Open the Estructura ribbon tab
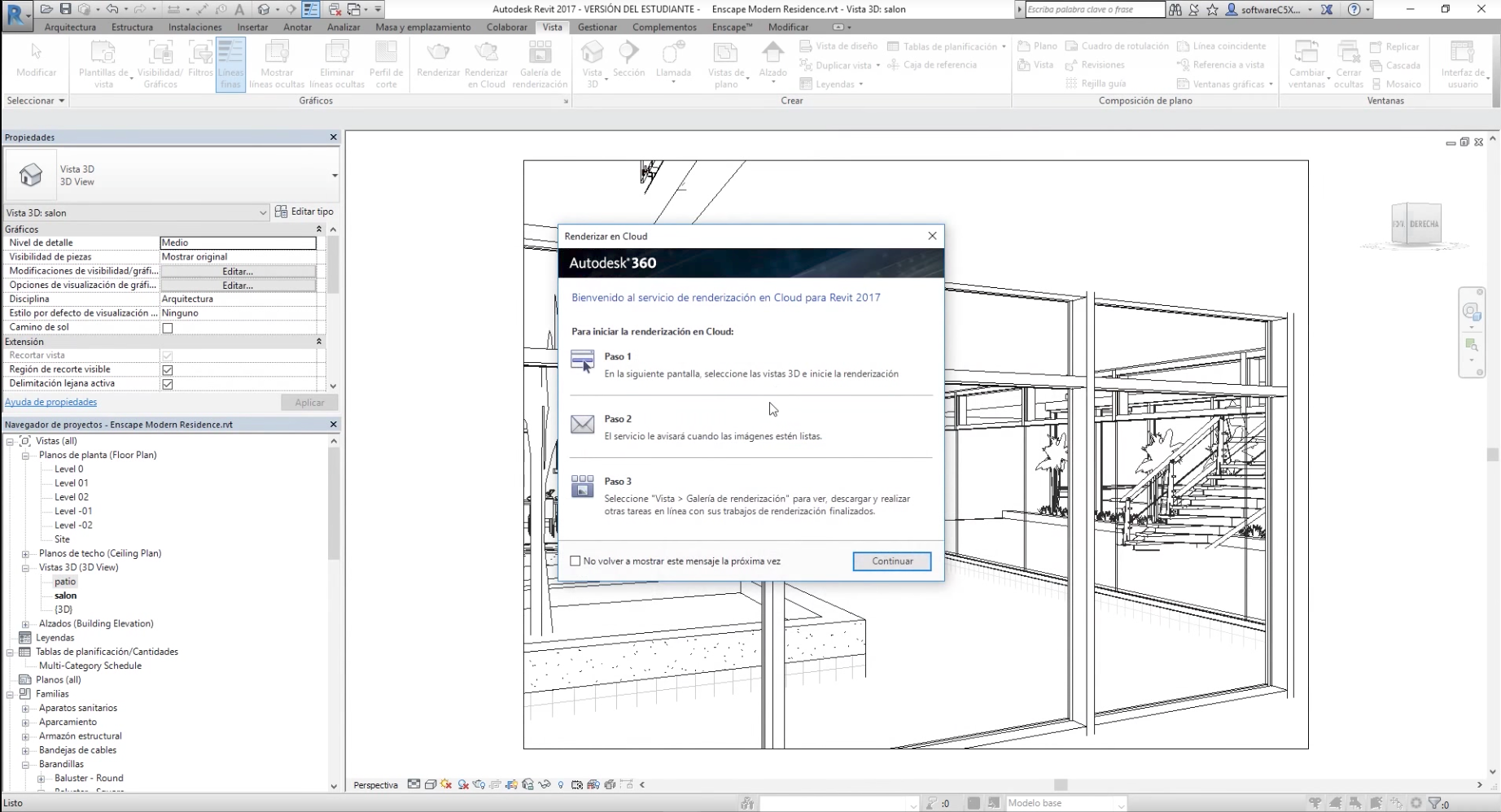 pos(132,27)
